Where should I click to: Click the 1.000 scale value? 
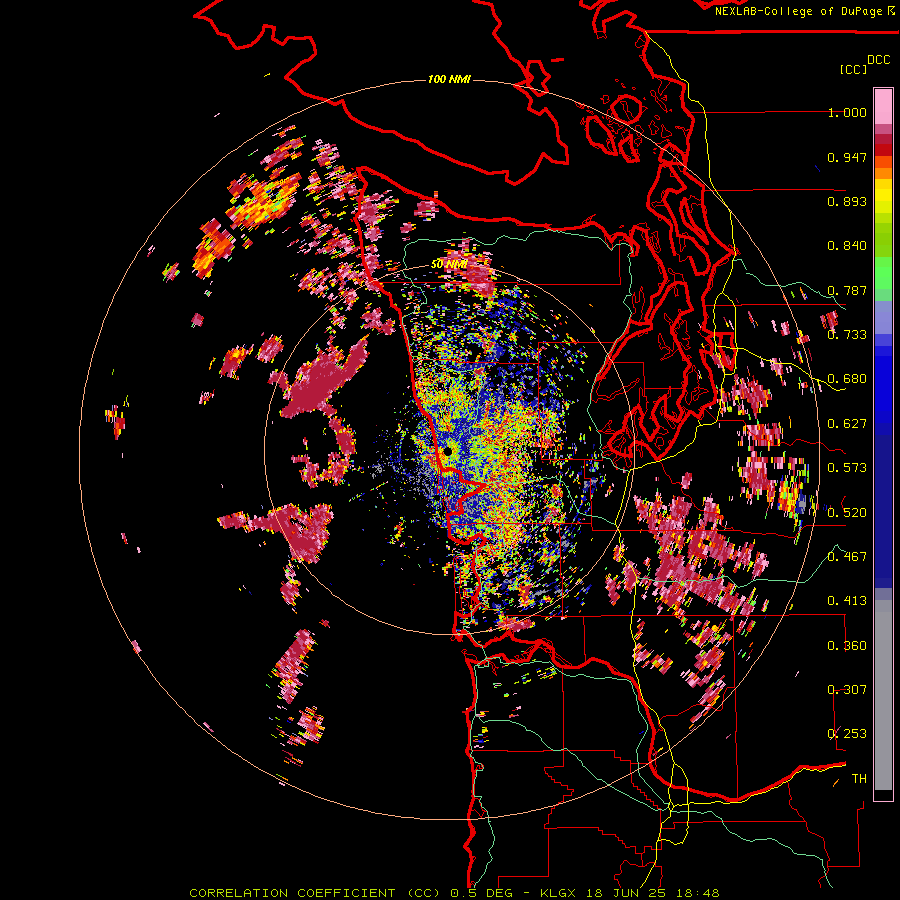click(847, 112)
